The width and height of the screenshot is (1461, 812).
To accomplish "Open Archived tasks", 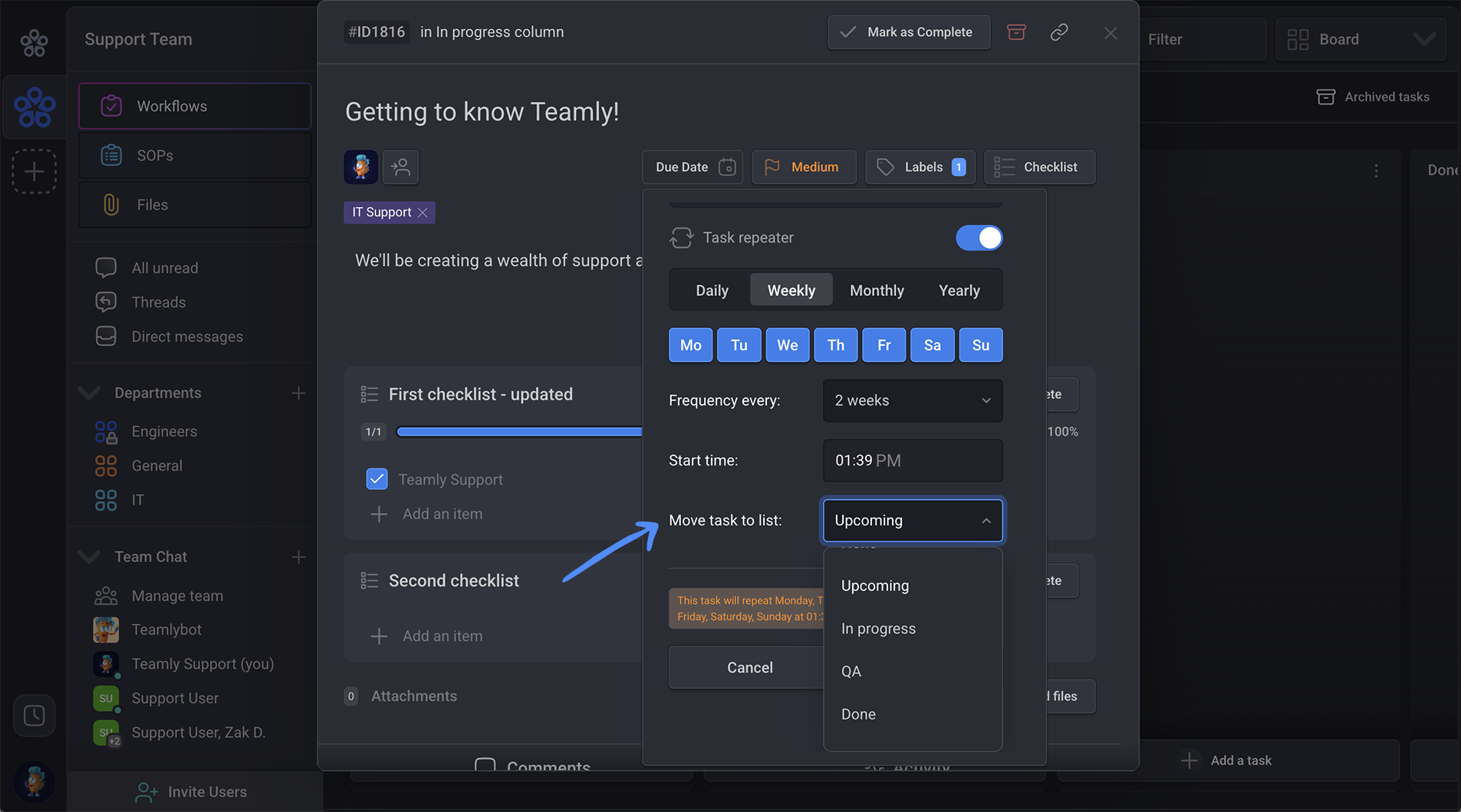I will 1373,97.
